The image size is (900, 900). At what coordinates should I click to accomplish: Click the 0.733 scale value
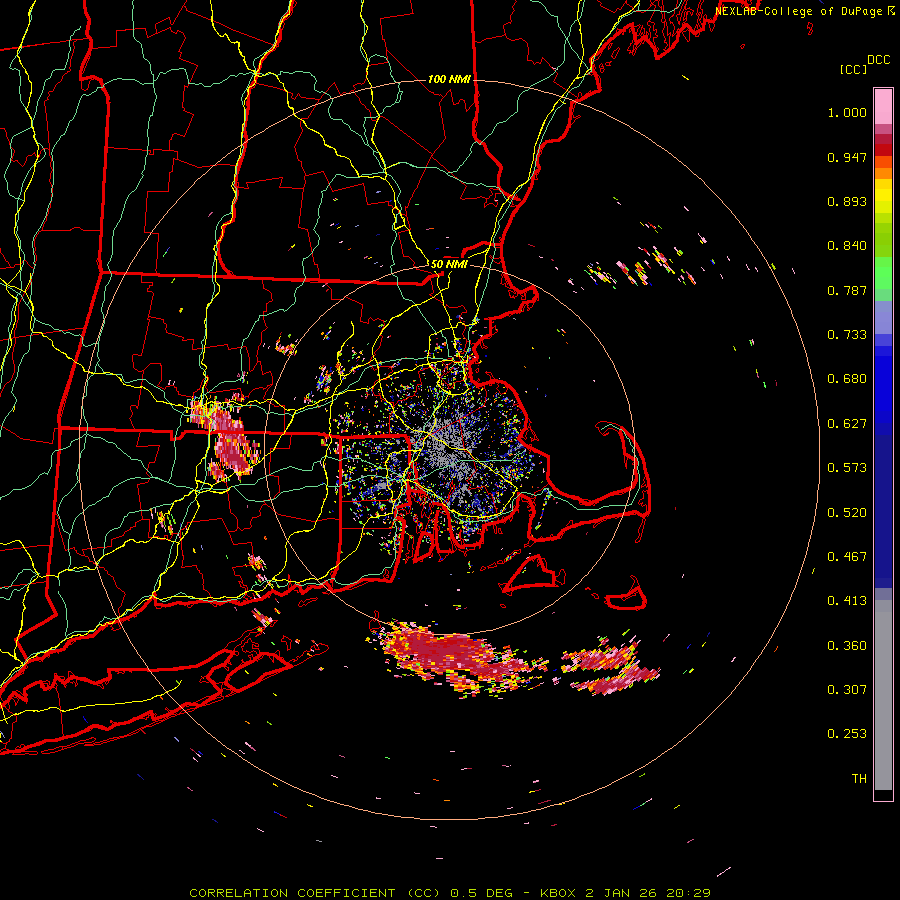847,335
